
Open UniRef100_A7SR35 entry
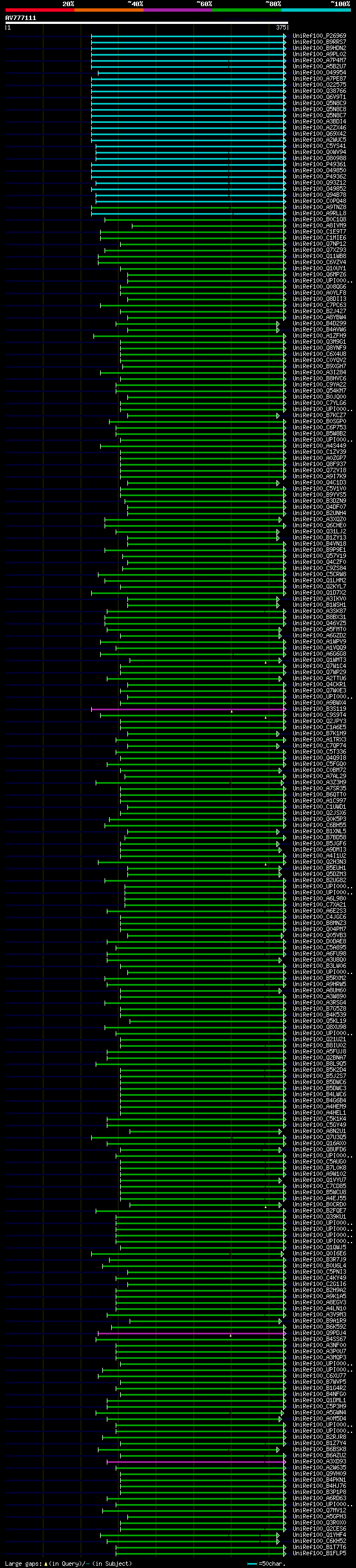(x=319, y=788)
